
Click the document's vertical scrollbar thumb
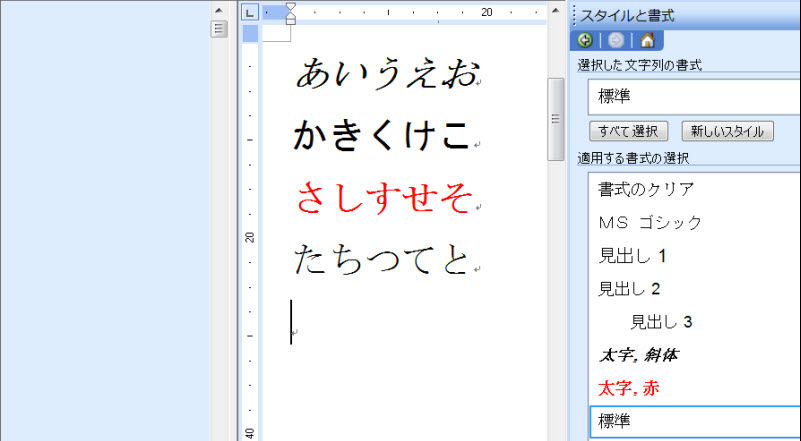coord(555,118)
